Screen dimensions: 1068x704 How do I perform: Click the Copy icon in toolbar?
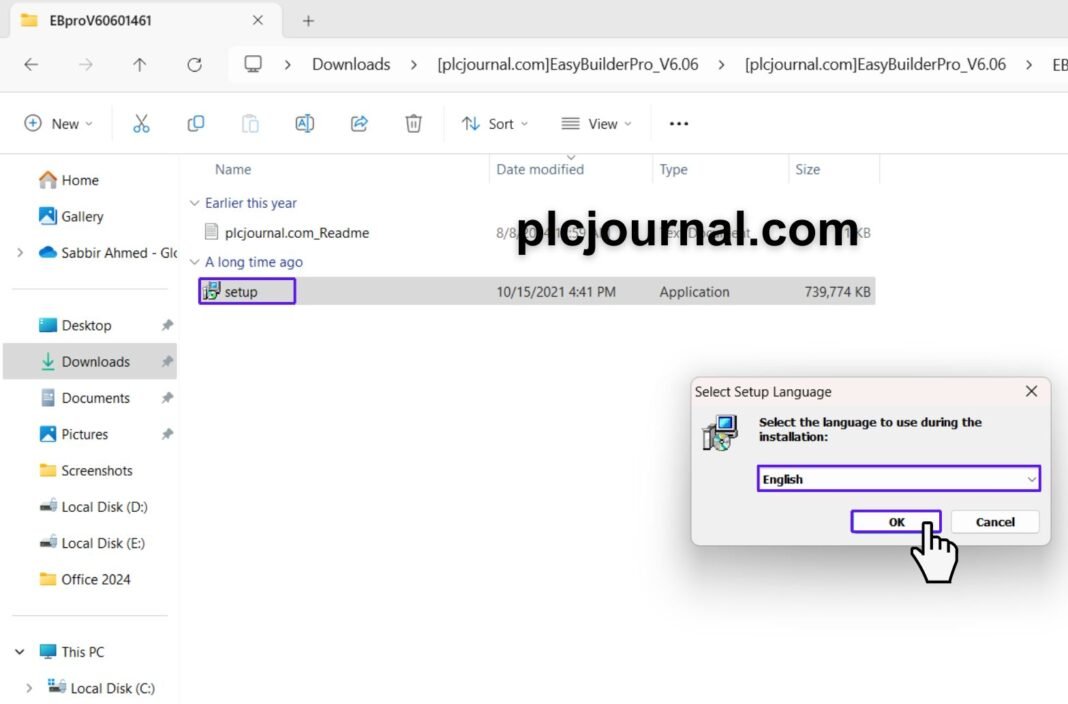pyautogui.click(x=196, y=123)
